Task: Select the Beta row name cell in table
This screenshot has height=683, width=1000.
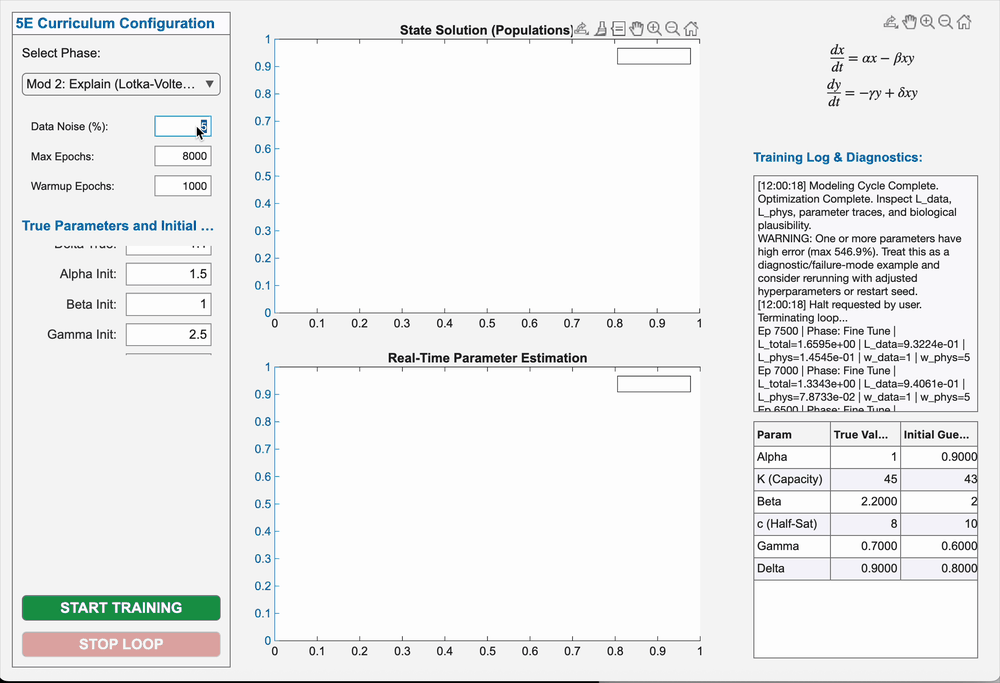Action: point(792,501)
